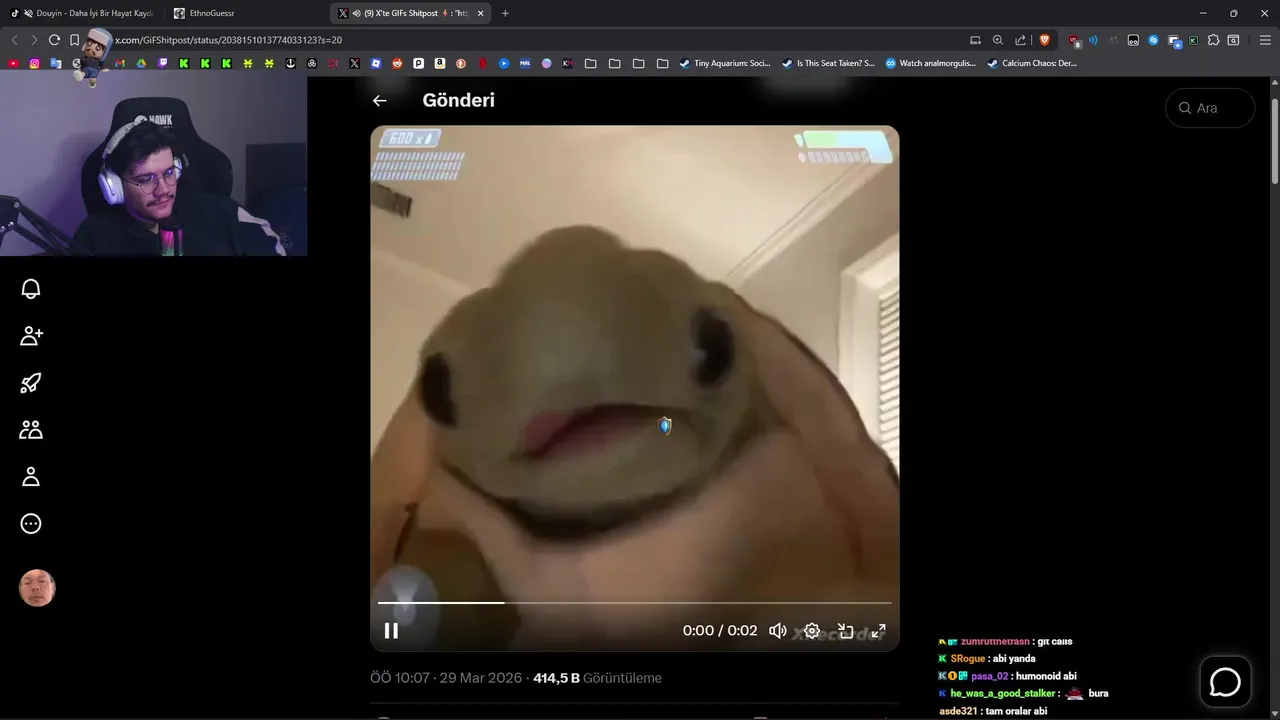Toggle picture-in-picture for the video
This screenshot has width=1280, height=720.
(x=845, y=631)
